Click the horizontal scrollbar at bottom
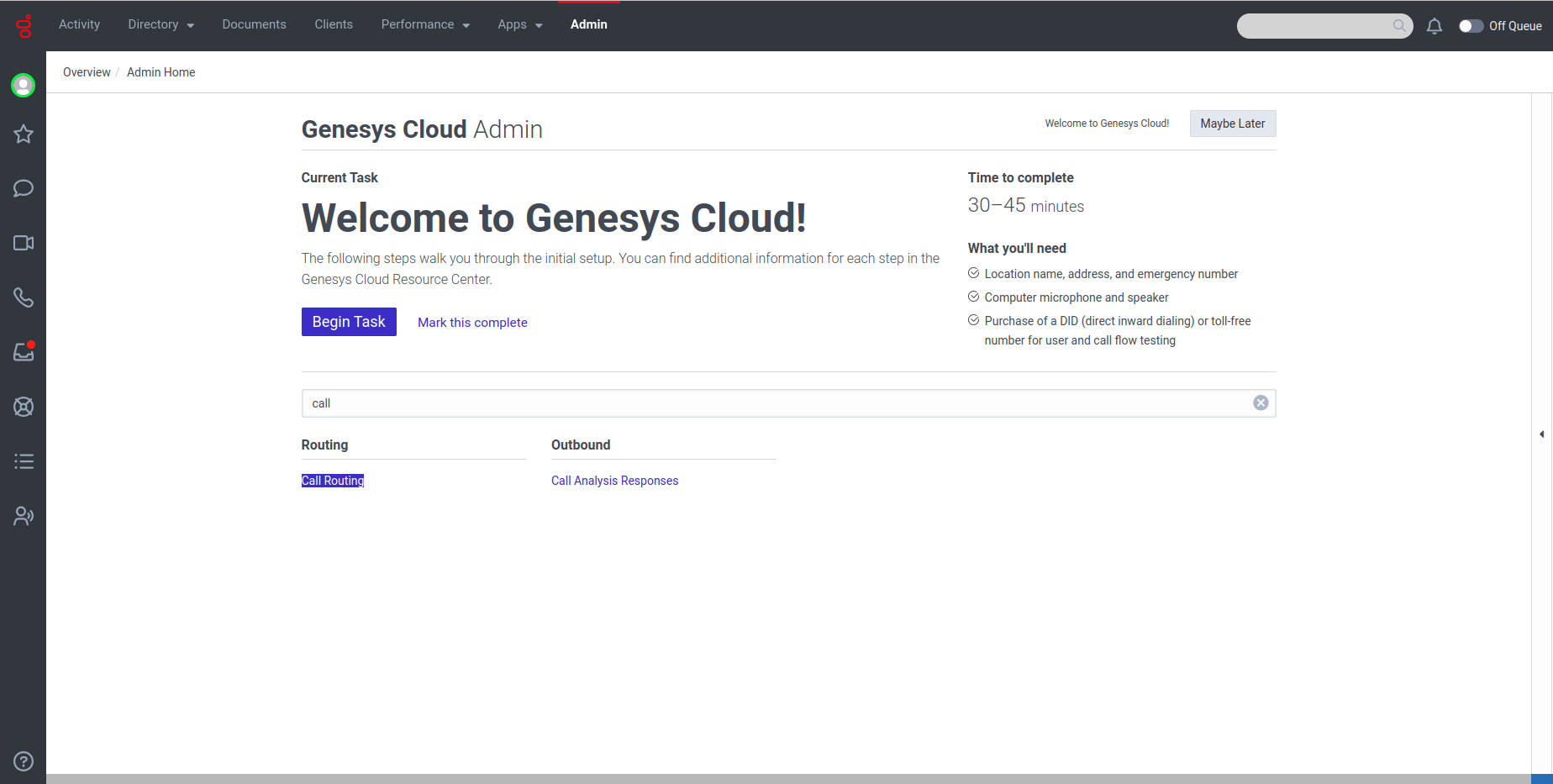The width and height of the screenshot is (1553, 784). pyautogui.click(x=788, y=779)
